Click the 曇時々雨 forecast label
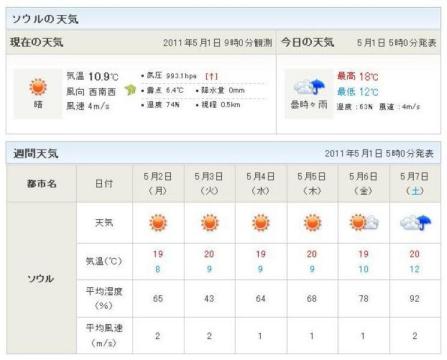Screen dimensions: 447x360 309,105
